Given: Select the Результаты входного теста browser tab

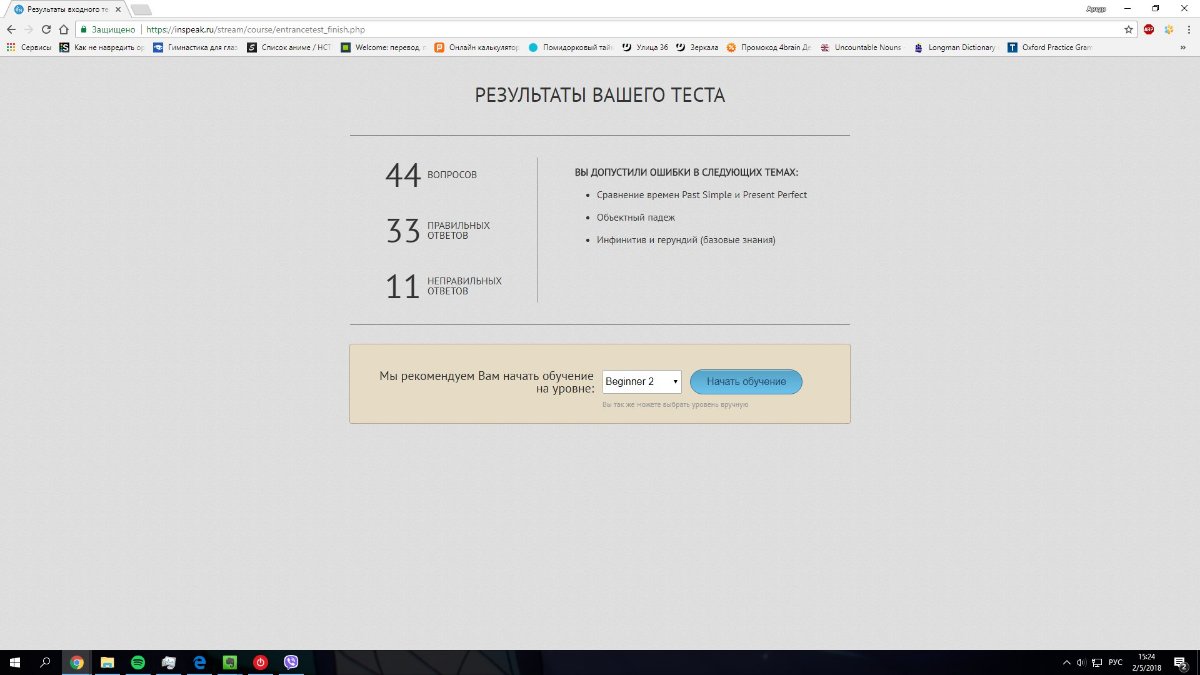Looking at the screenshot, I should (65, 9).
